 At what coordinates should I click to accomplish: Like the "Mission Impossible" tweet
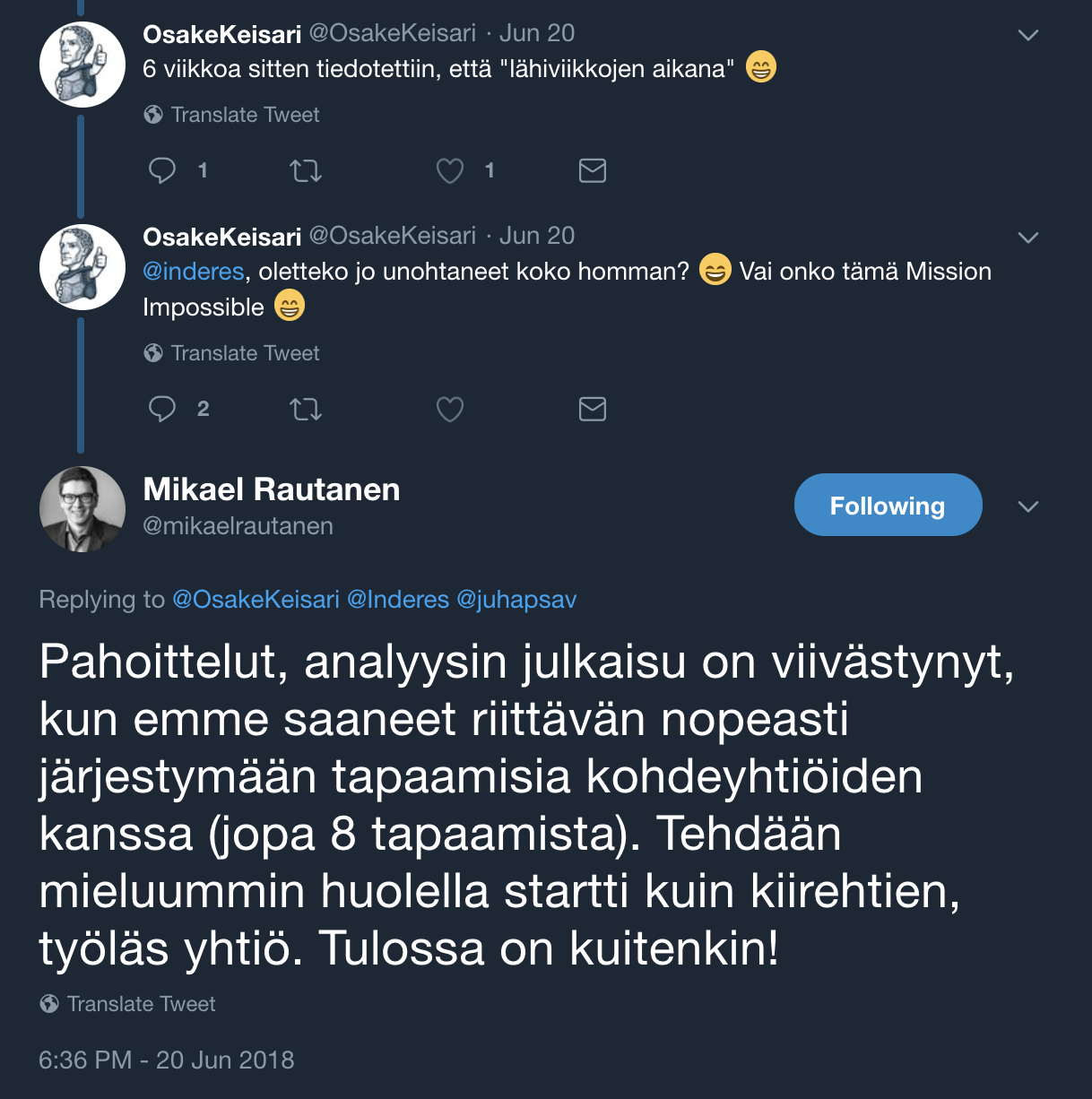tap(449, 410)
